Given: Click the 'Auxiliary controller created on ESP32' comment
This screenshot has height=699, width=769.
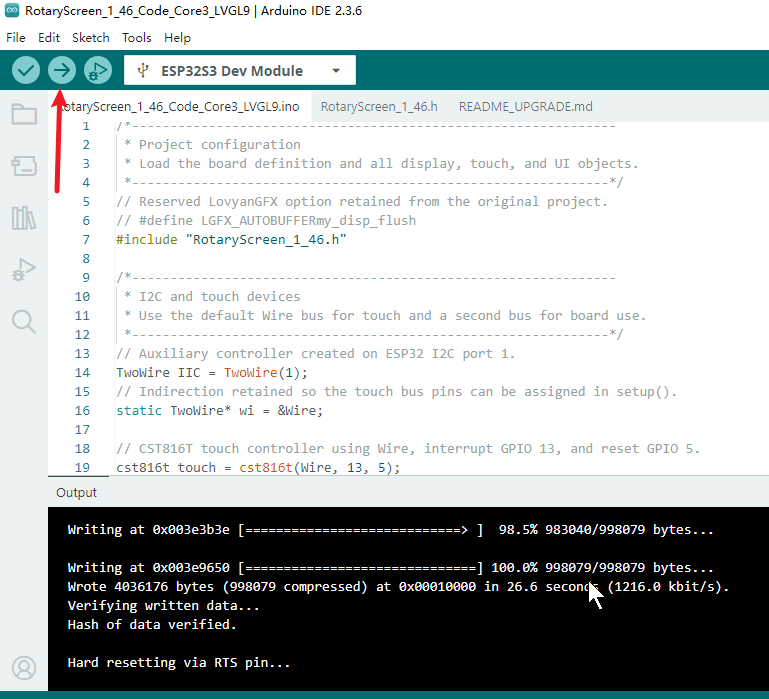Looking at the screenshot, I should (x=315, y=354).
